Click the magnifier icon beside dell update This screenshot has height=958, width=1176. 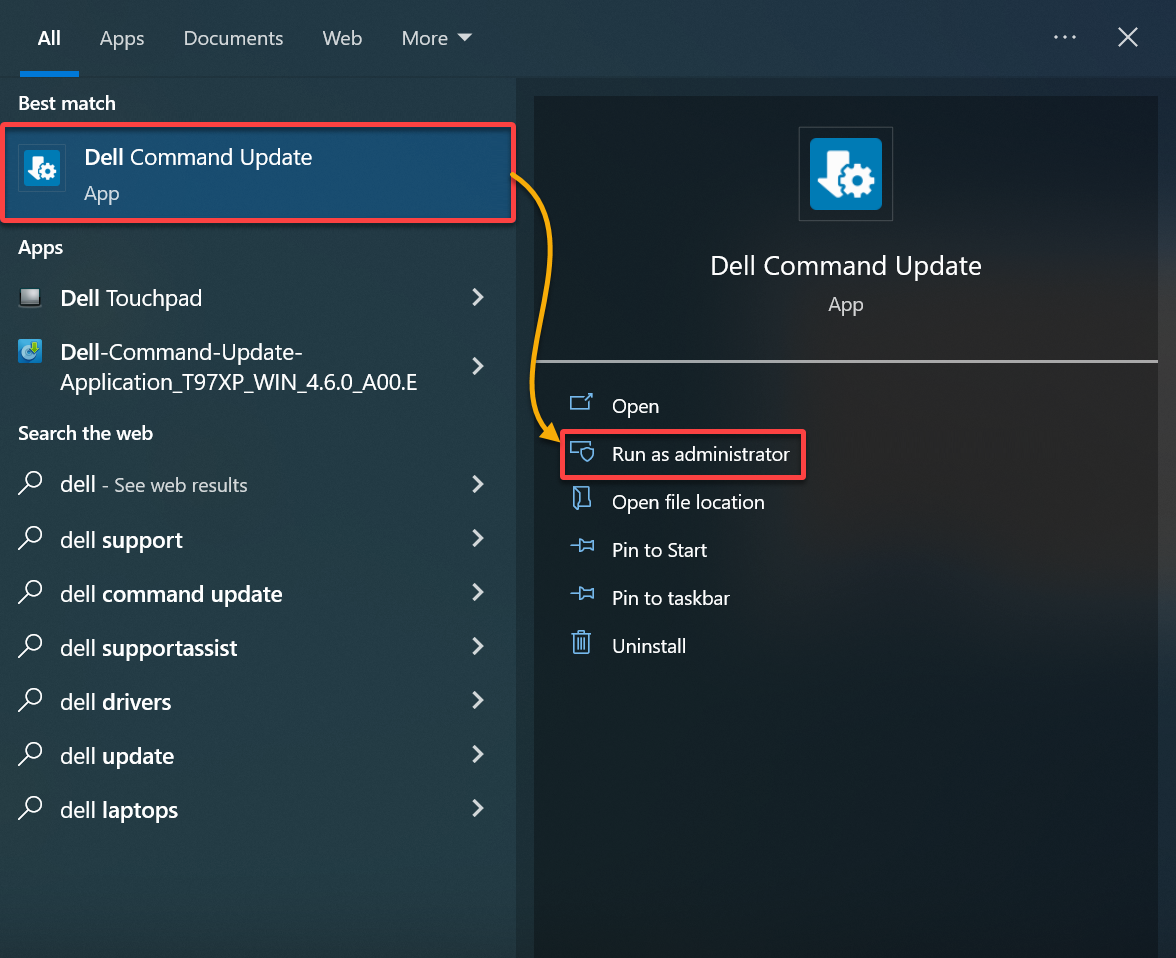(x=30, y=754)
